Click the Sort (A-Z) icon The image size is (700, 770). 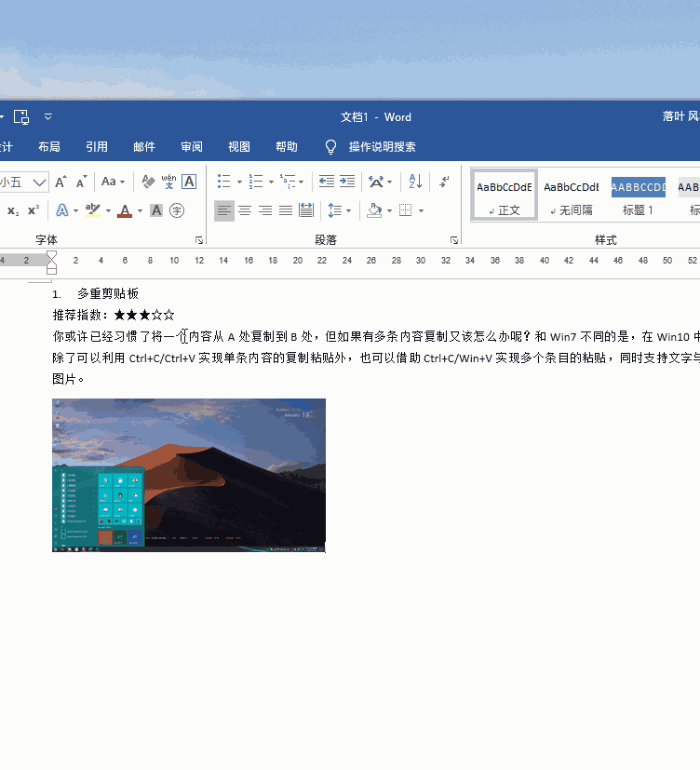[x=415, y=182]
